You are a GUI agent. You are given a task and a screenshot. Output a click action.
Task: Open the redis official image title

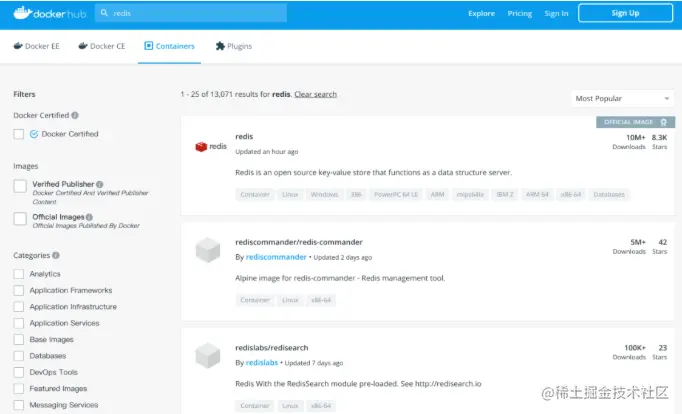tap(244, 137)
